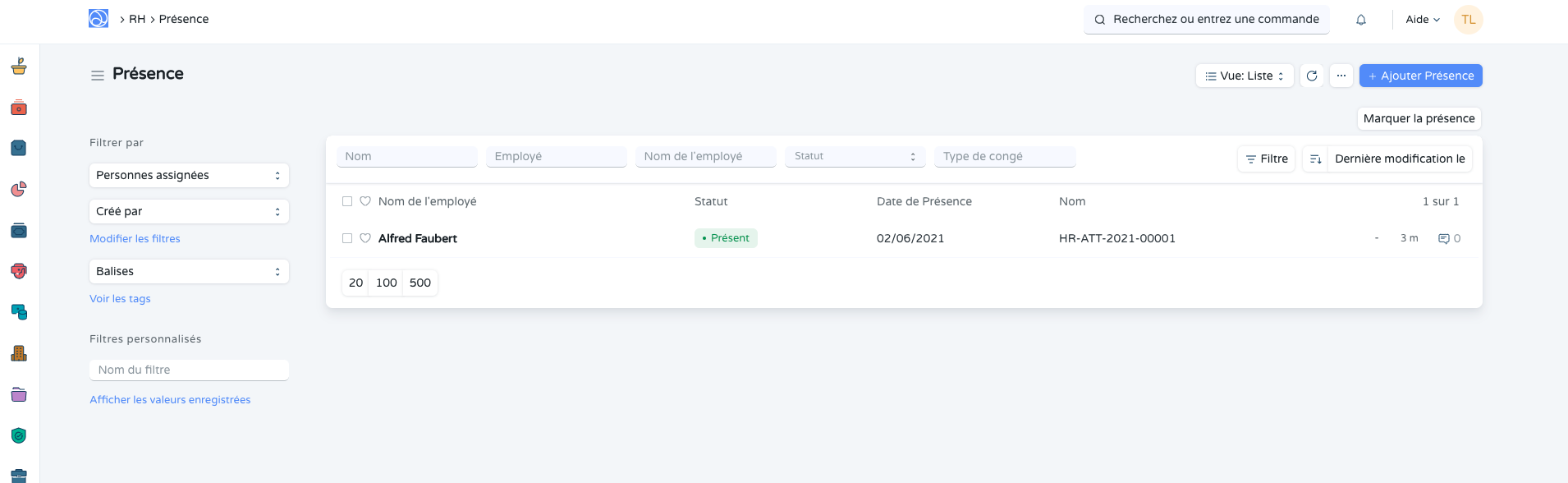
Task: Click the Nom du filtre input field
Action: pos(189,370)
